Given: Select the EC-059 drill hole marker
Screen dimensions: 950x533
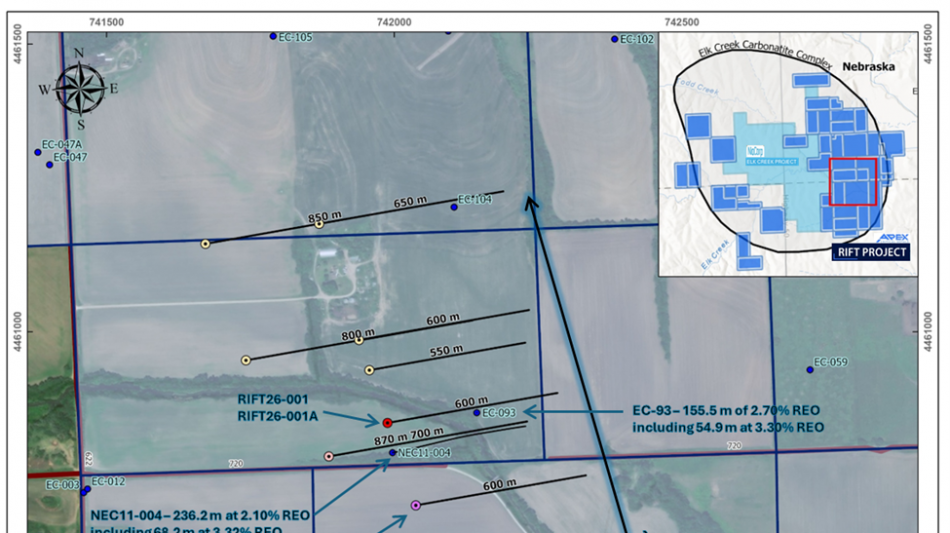Looking at the screenshot, I should (x=810, y=369).
